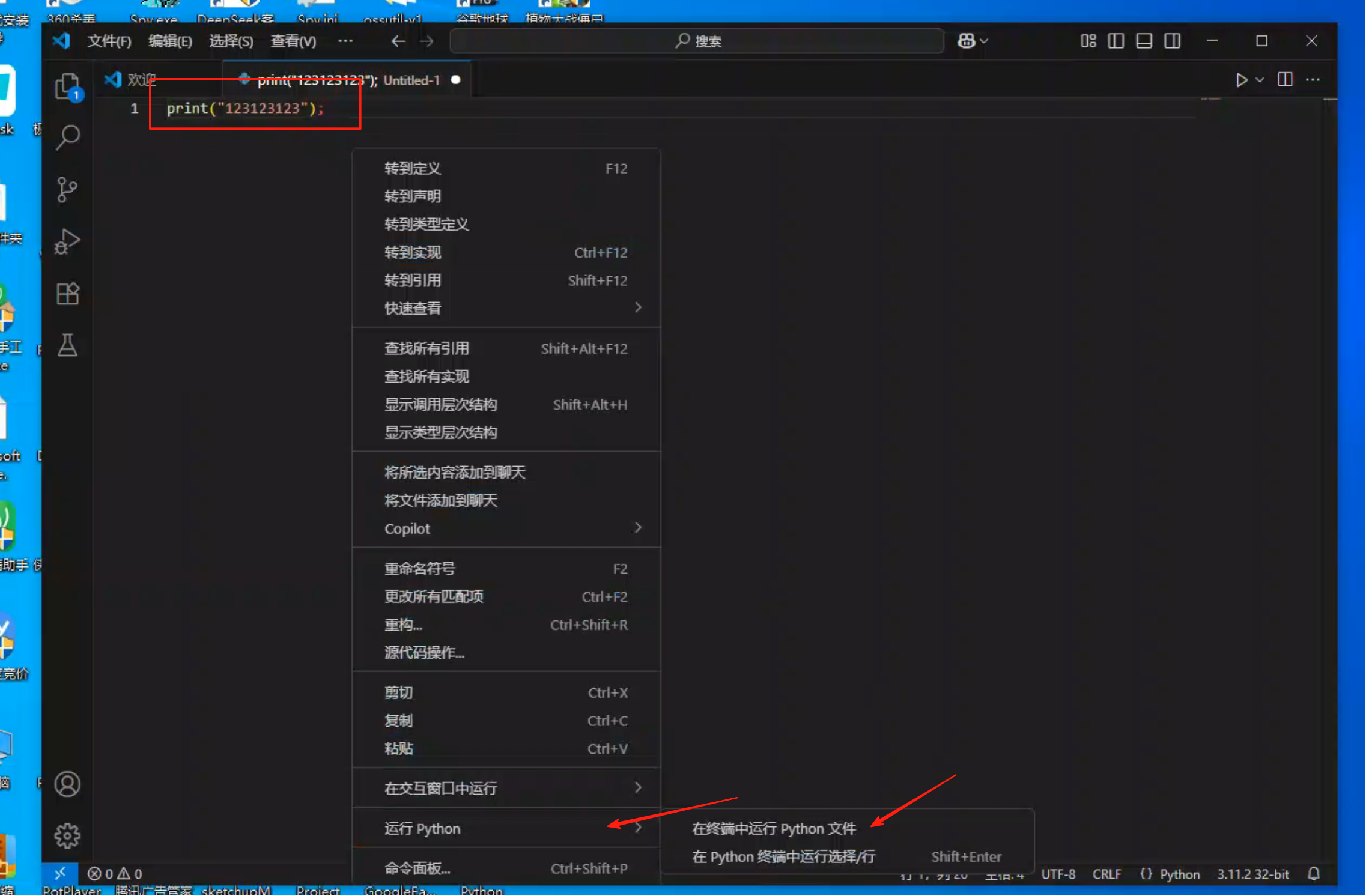Select 将文件添加到聊天
1366x896 pixels.
click(x=506, y=501)
